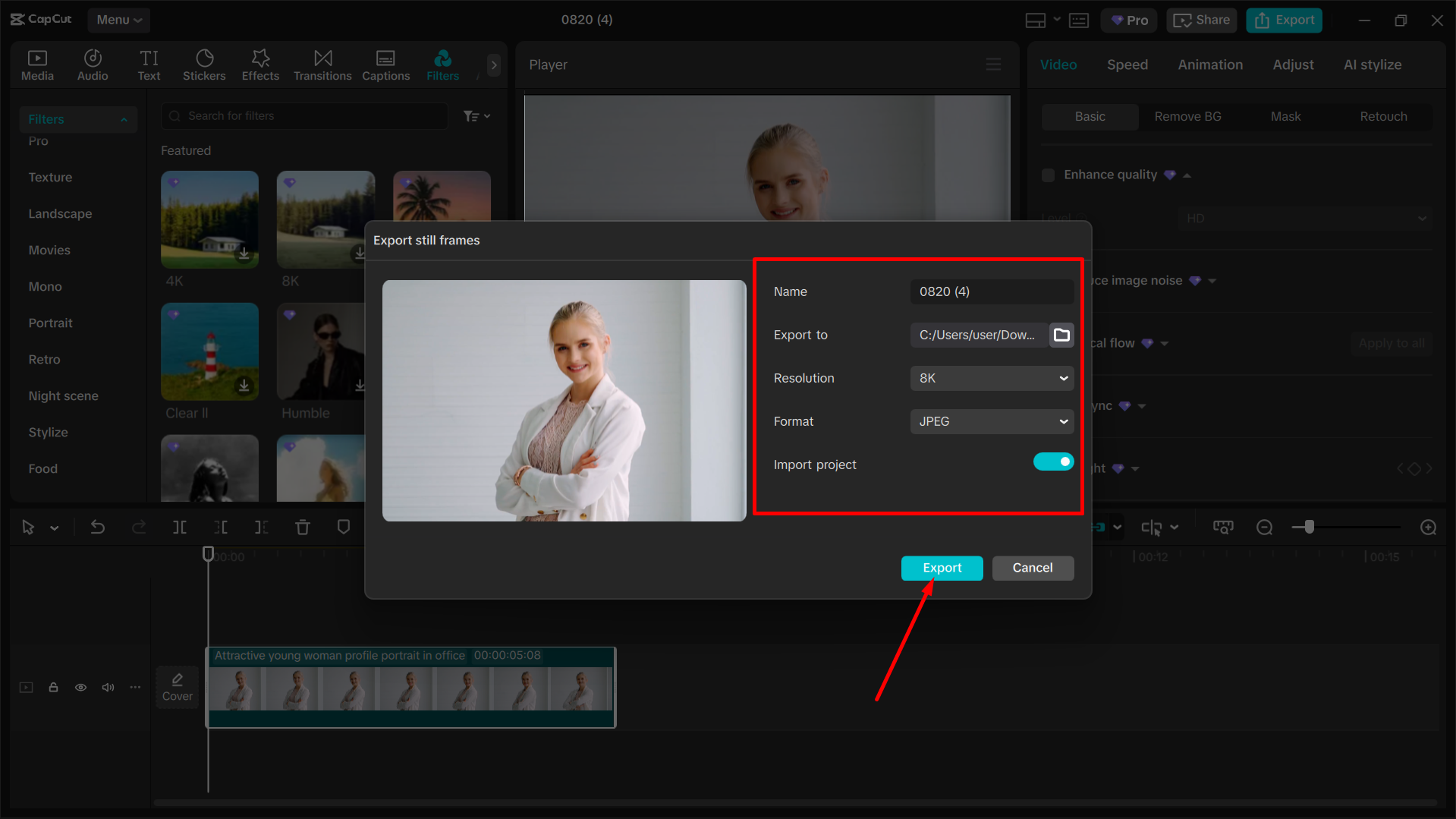This screenshot has height=819, width=1456.
Task: Enable the Enhance quality checkbox
Action: coord(1048,175)
